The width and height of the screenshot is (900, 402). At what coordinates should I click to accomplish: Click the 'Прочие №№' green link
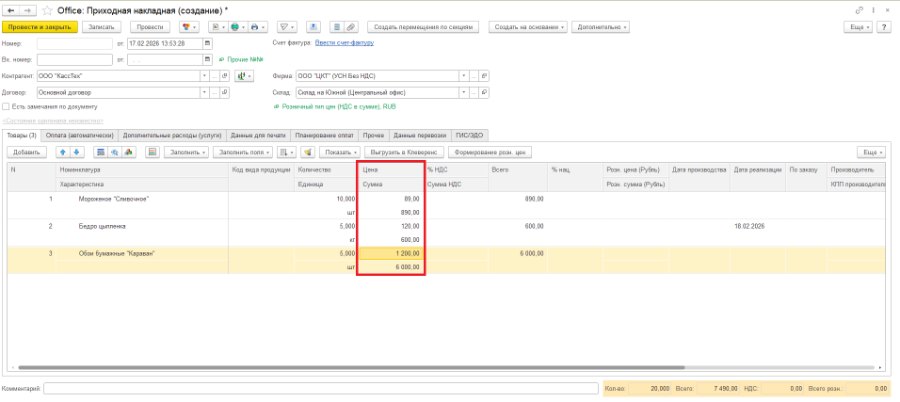coord(244,60)
